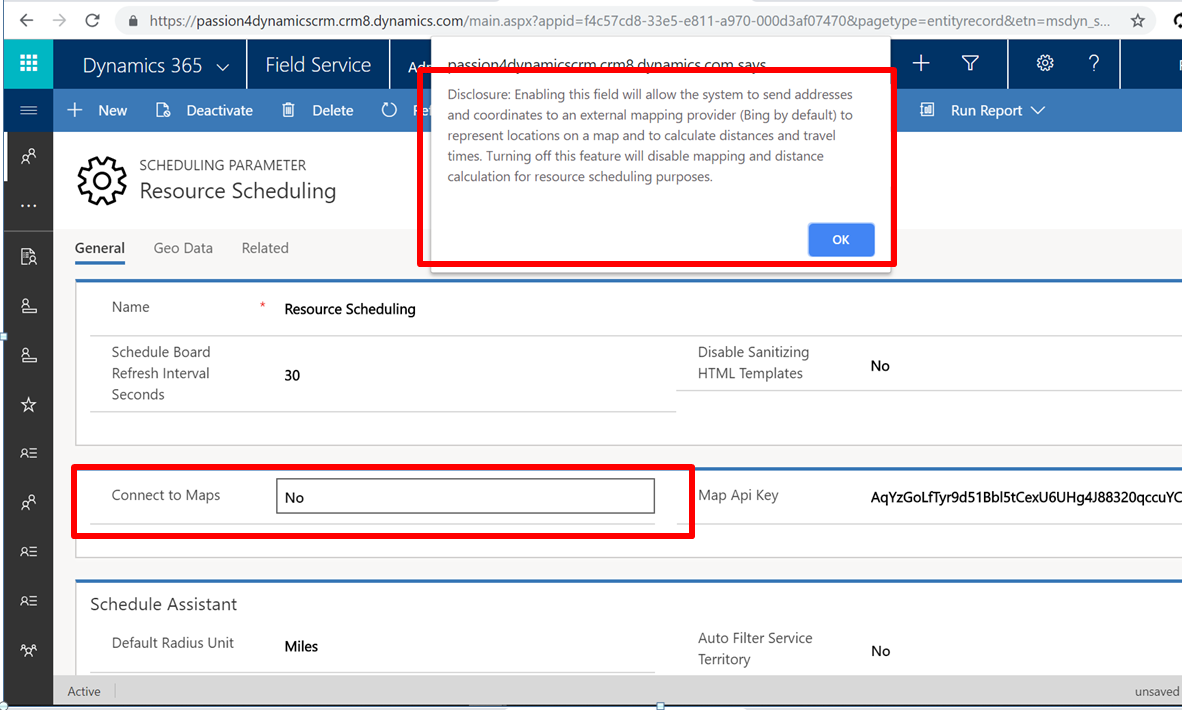
Task: Toggle Disable Sanitizing HTML Templates value
Action: click(880, 366)
